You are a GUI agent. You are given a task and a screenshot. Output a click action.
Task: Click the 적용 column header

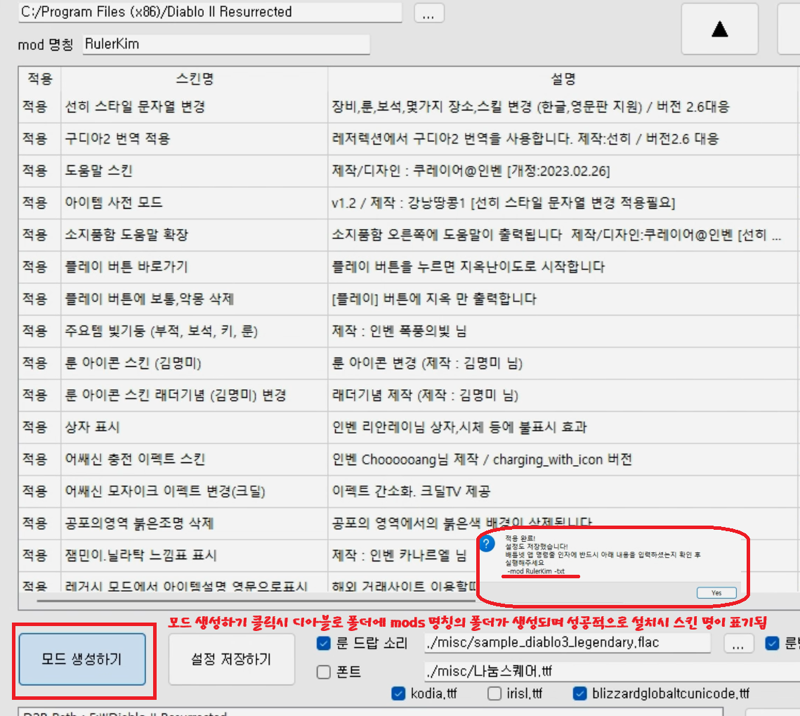point(40,79)
